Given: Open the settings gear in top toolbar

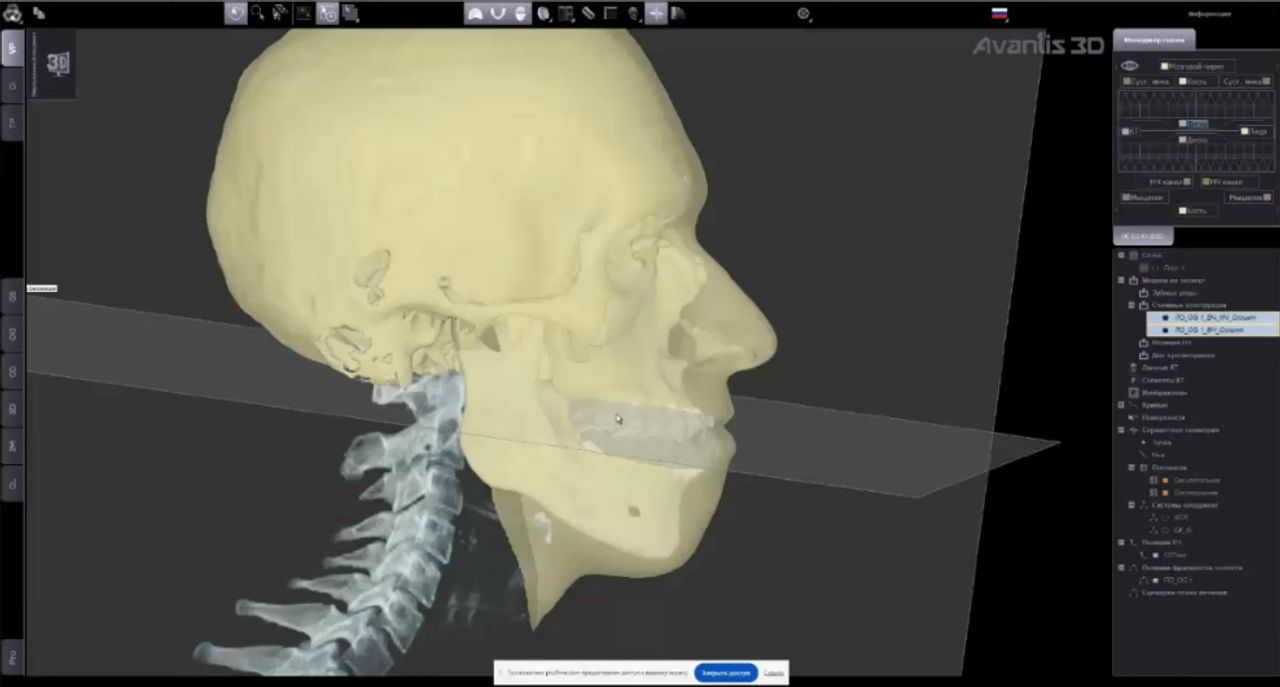Looking at the screenshot, I should point(804,13).
